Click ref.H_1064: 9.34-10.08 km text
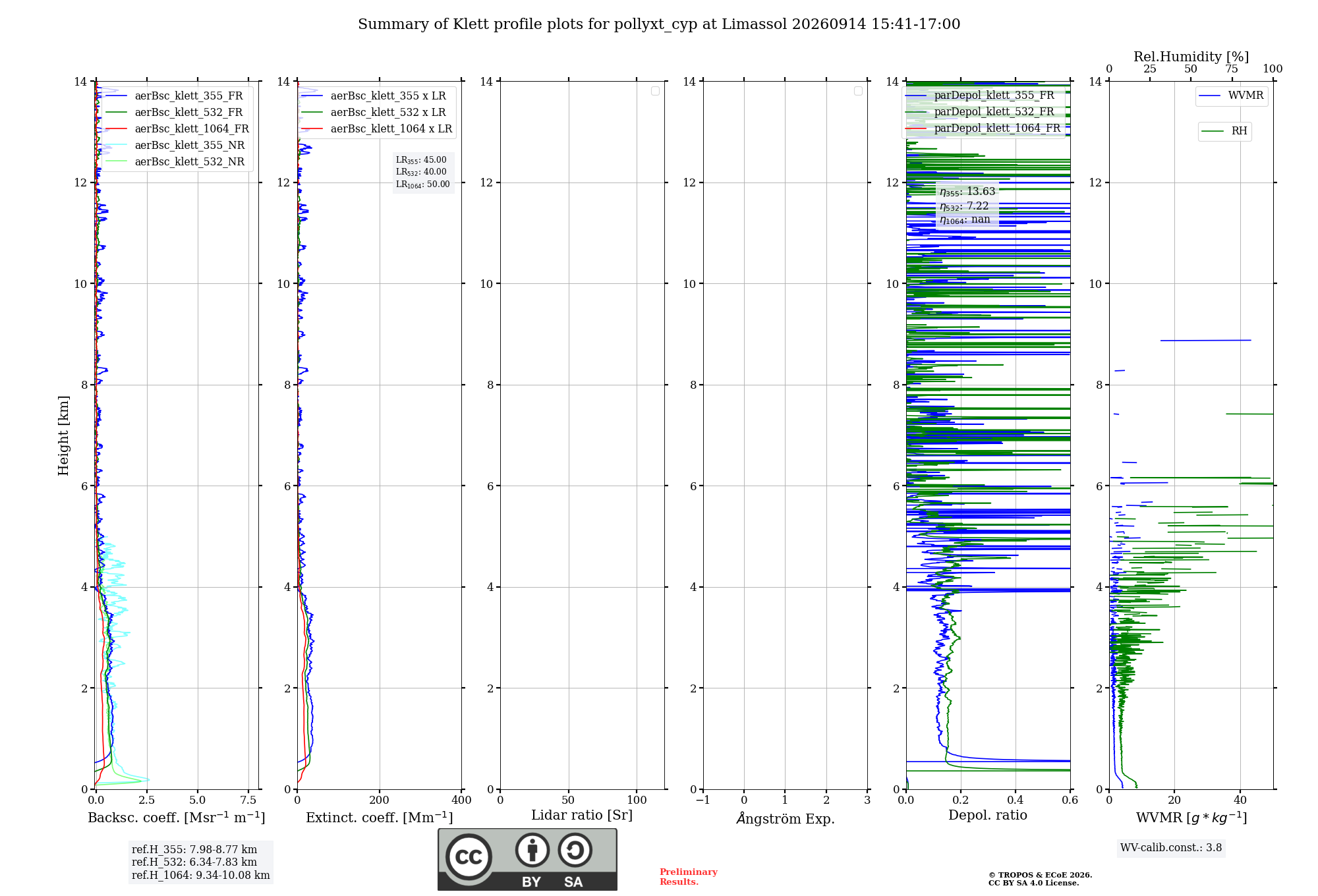This screenshot has height=896, width=1318. tap(201, 876)
